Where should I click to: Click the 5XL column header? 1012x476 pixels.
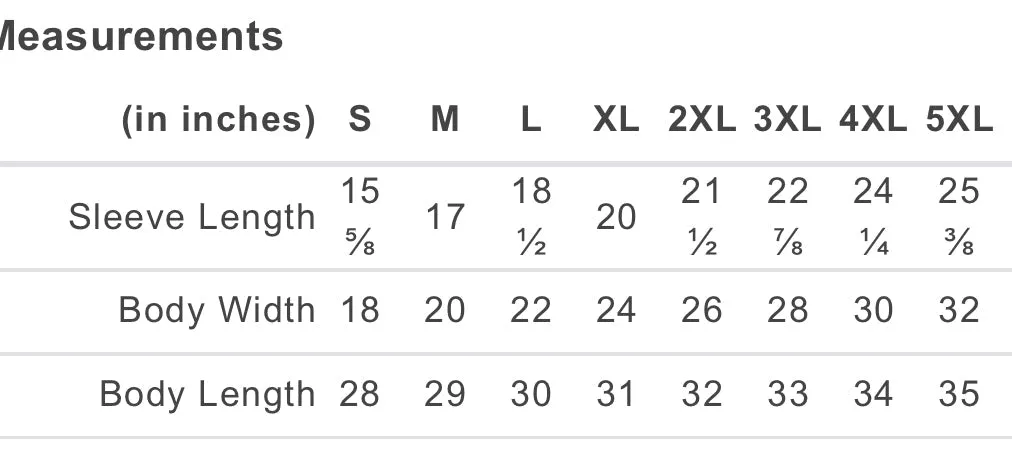click(x=959, y=119)
